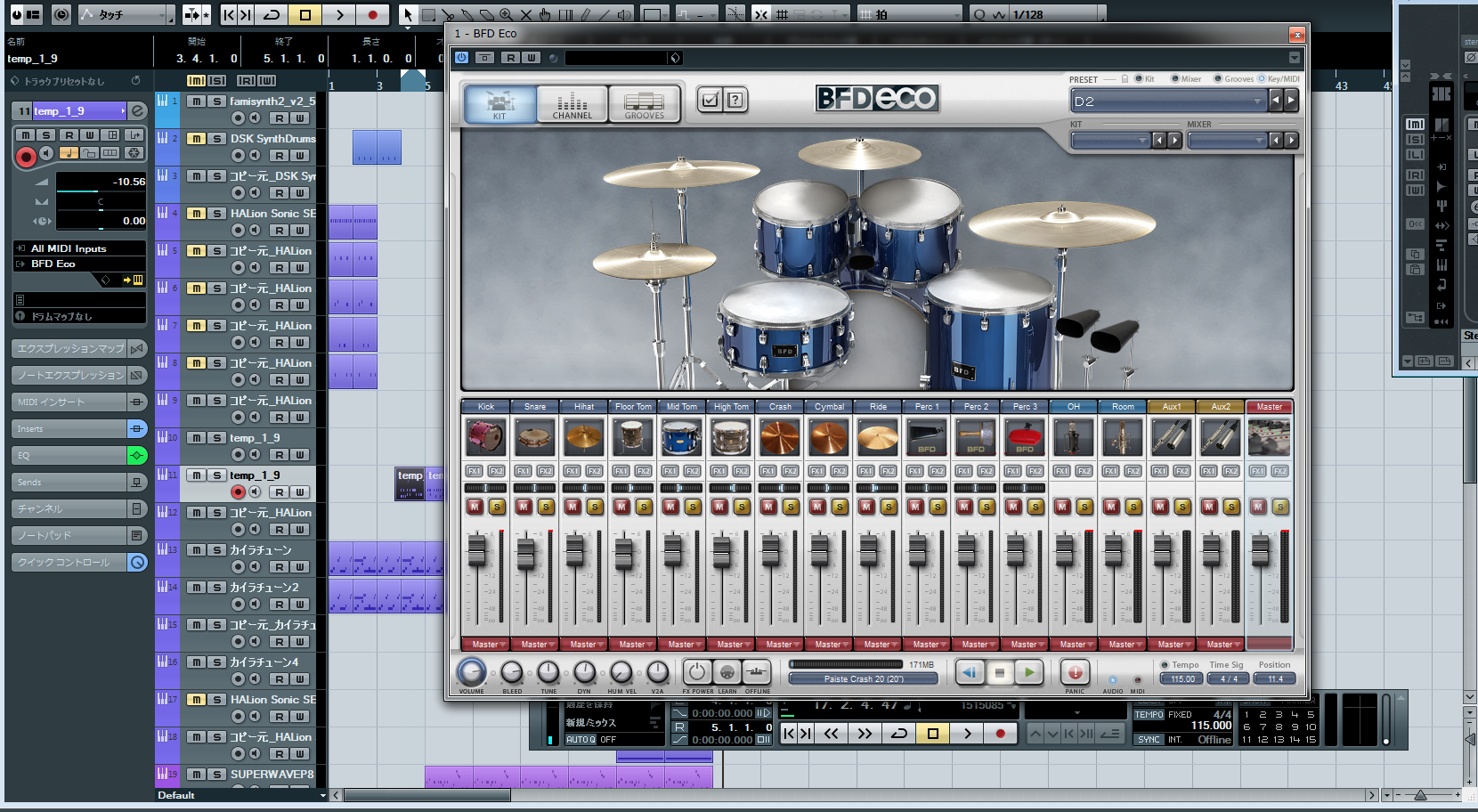Click the FX Power button

697,672
